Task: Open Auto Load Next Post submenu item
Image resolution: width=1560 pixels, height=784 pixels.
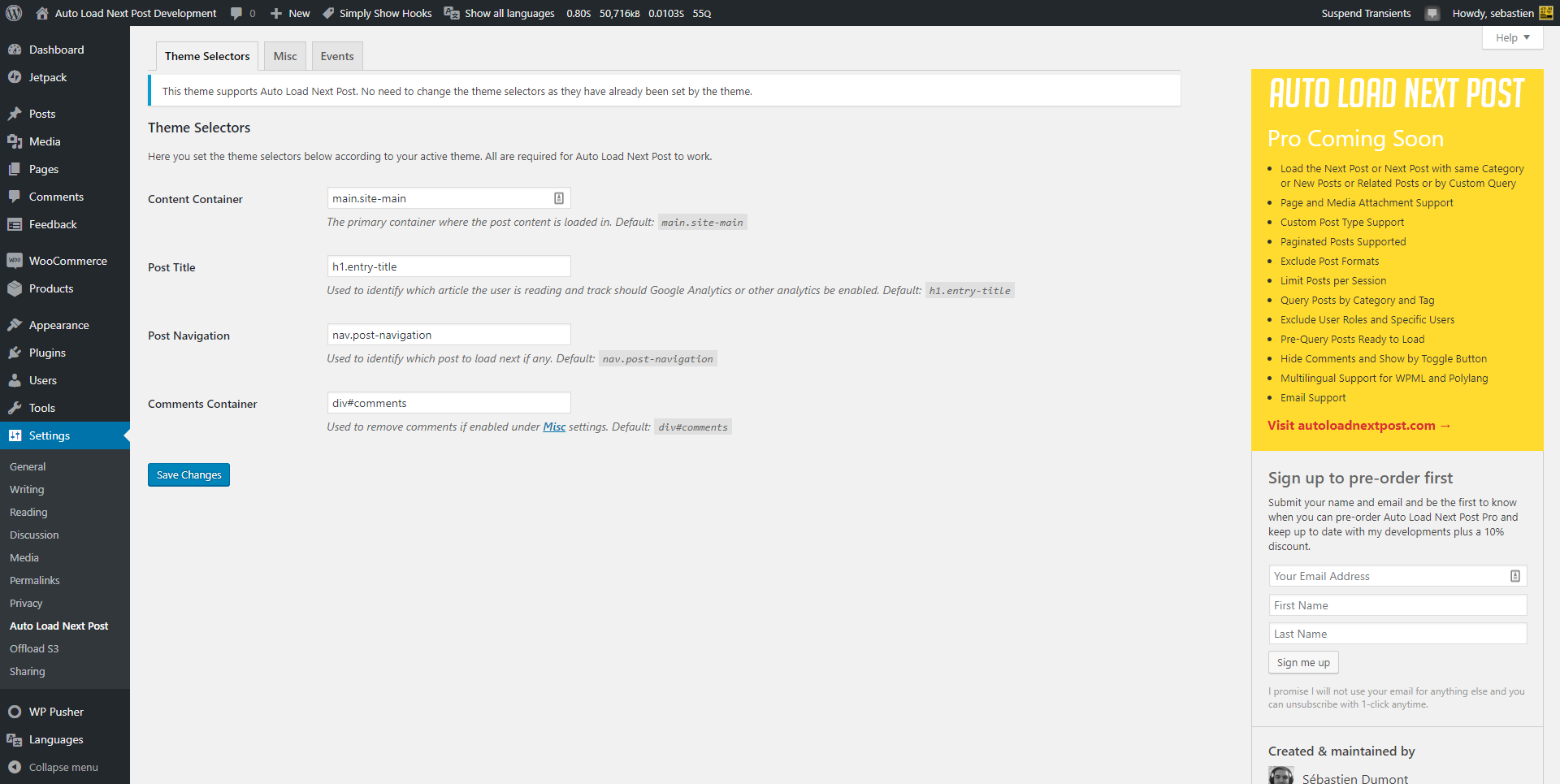Action: [x=58, y=626]
